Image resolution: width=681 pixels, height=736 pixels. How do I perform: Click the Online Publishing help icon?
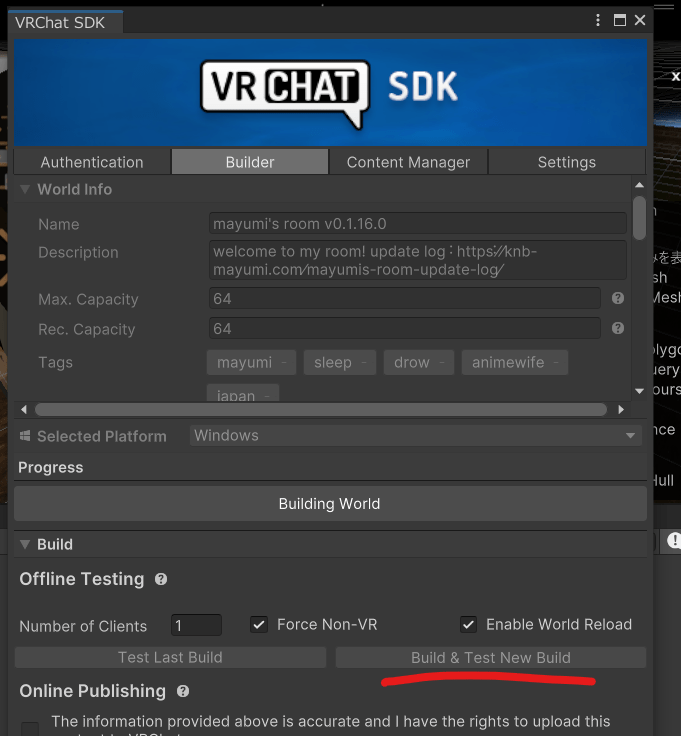183,691
